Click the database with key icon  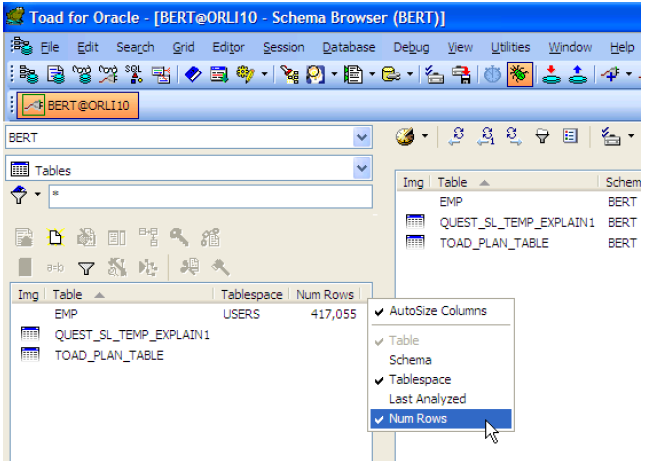click(x=391, y=74)
